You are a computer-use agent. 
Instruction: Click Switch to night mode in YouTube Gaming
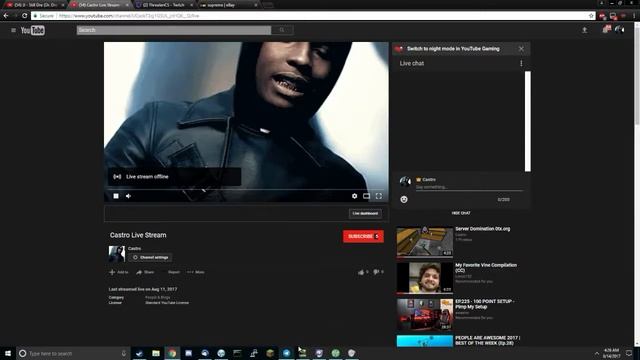pyautogui.click(x=453, y=49)
